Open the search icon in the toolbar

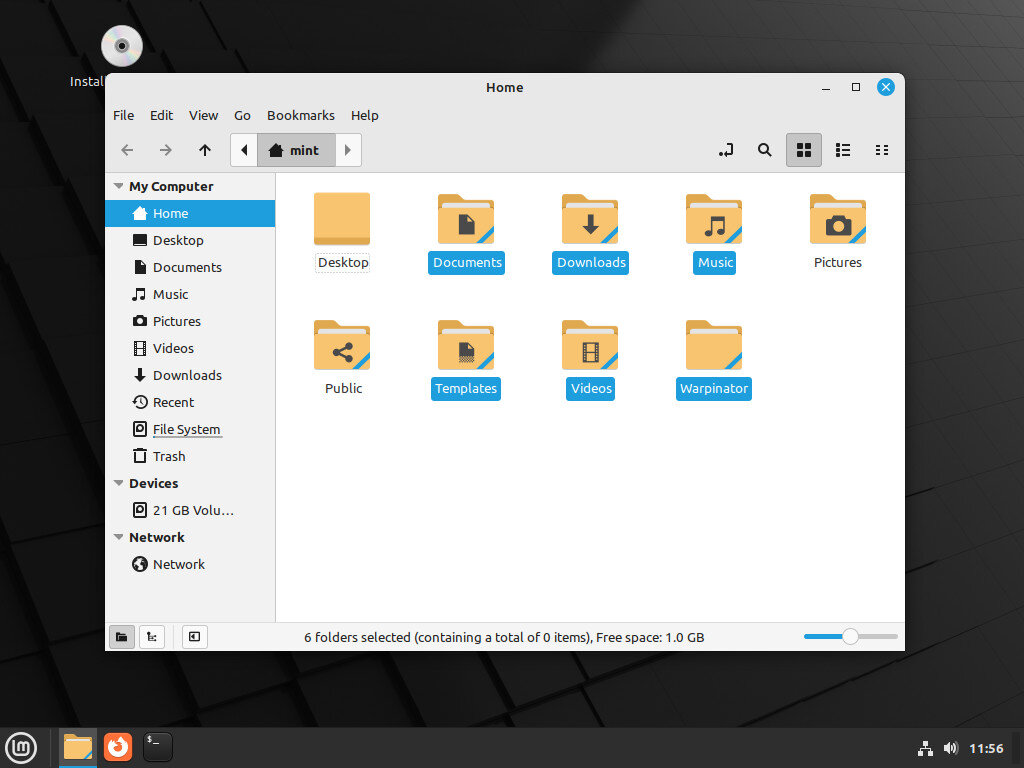764,150
